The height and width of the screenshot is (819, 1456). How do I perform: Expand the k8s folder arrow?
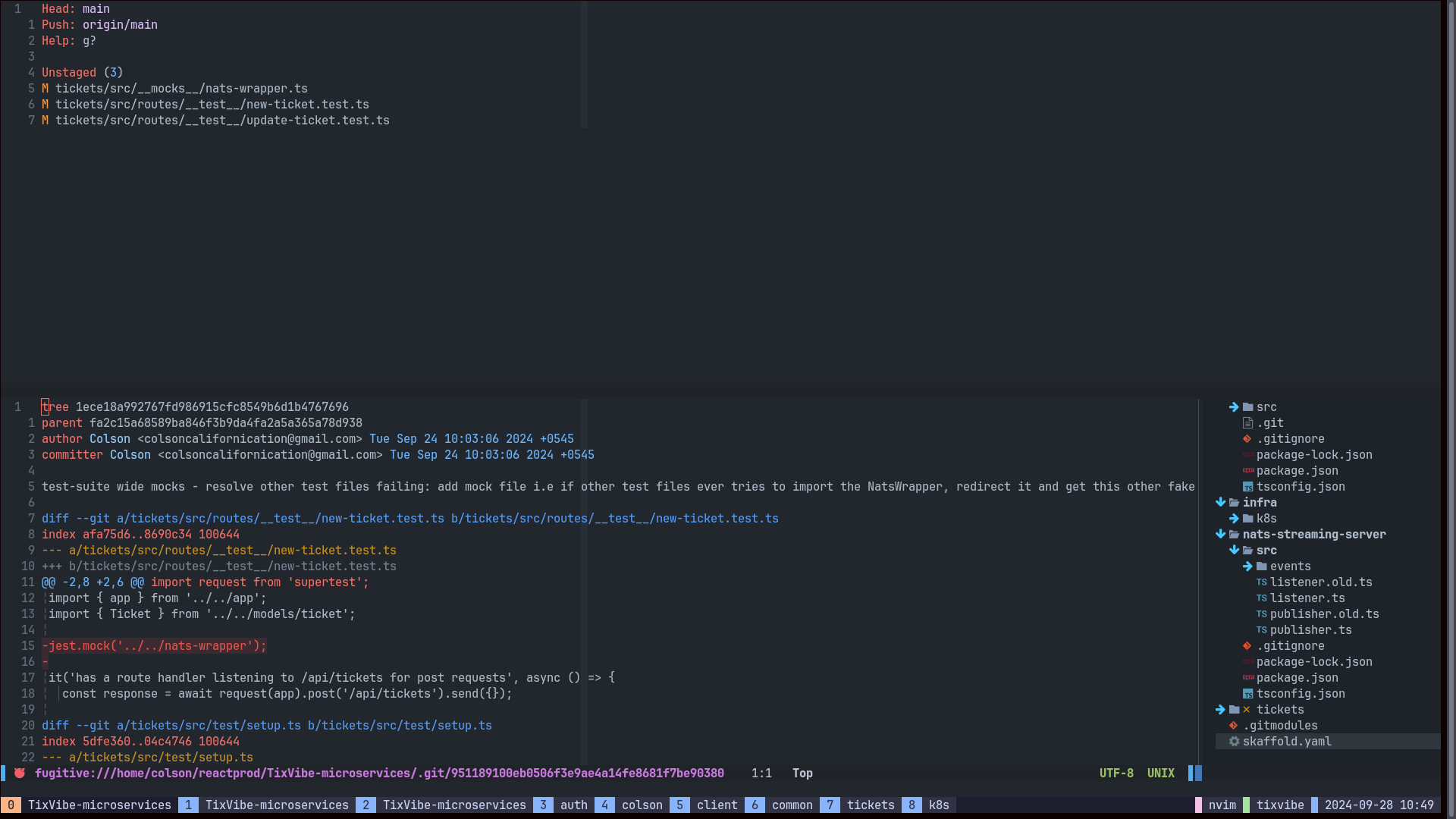pos(1234,519)
